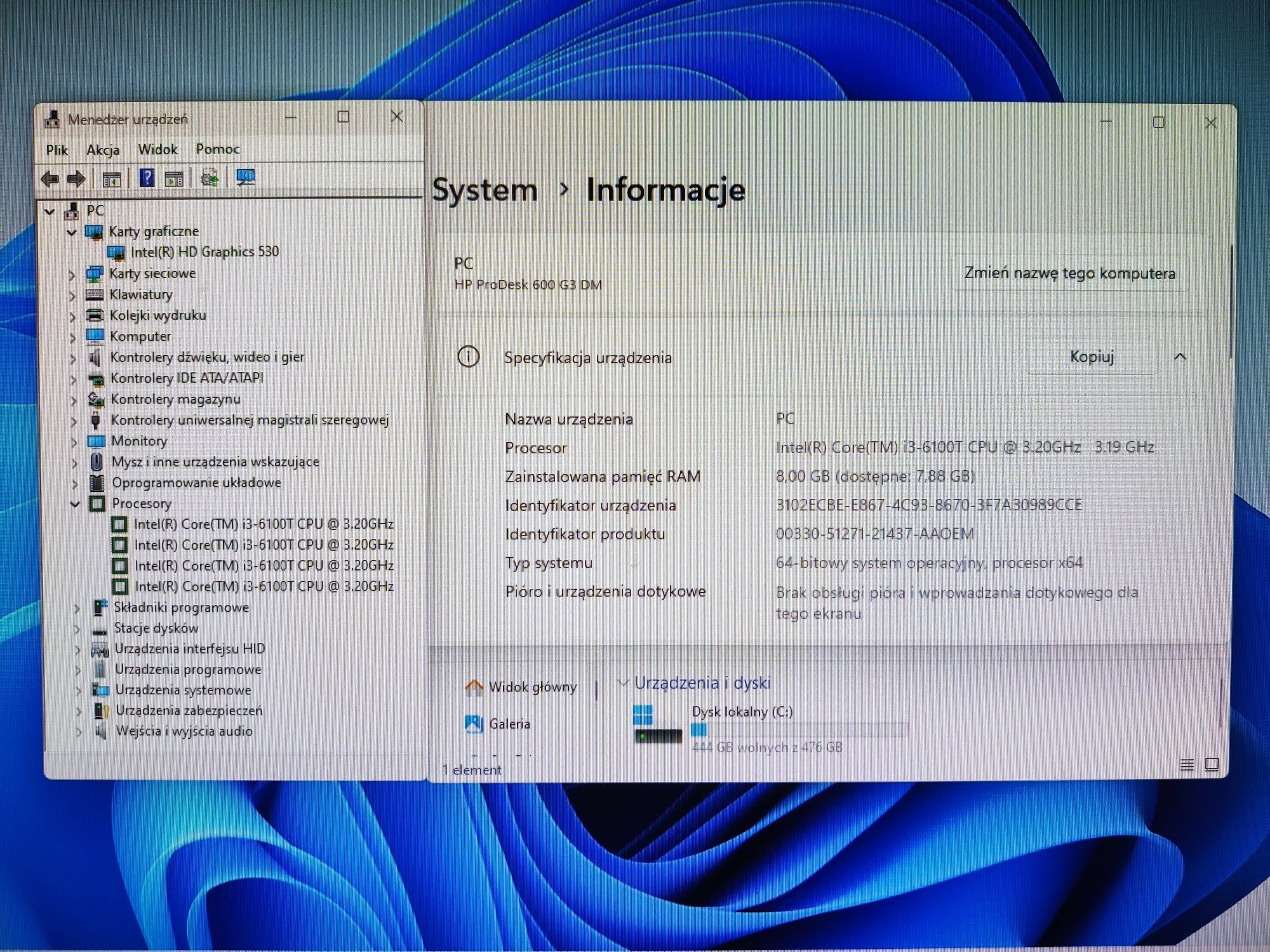Click the Kontrolery magazynu storage icon
Viewport: 1270px width, 952px height.
click(96, 399)
